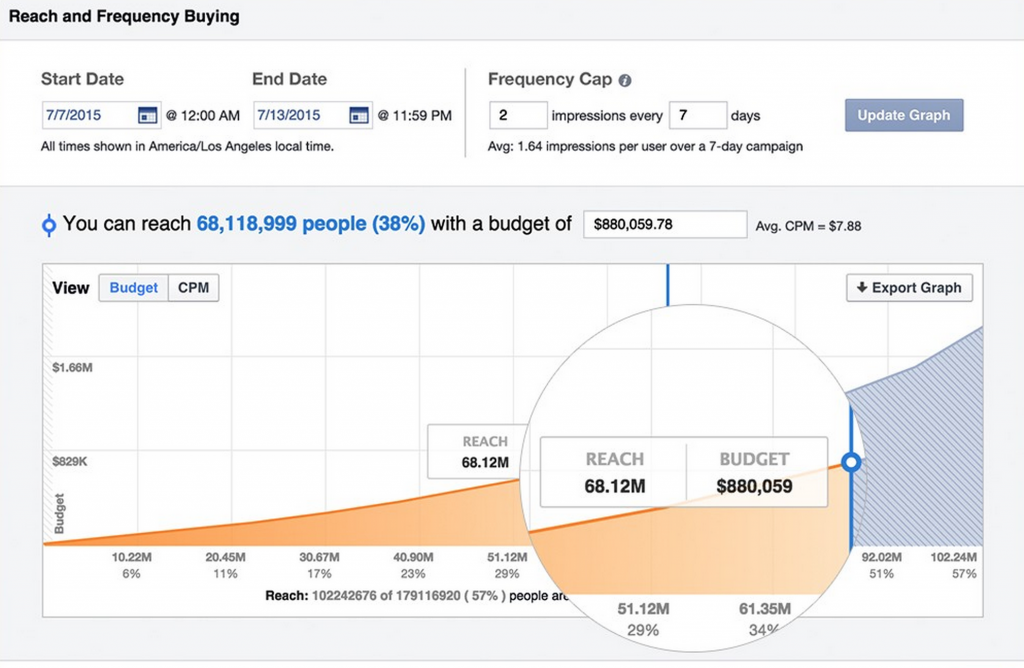Click the '@ 11:59 PM' end time text
This screenshot has width=1024, height=668.
[x=415, y=116]
